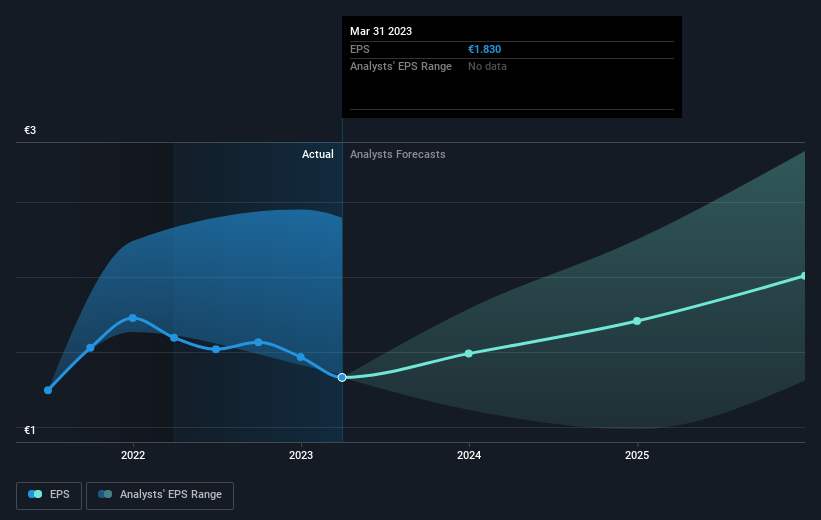Click the Analysts Forecasts section label
The height and width of the screenshot is (520, 821).
click(398, 154)
